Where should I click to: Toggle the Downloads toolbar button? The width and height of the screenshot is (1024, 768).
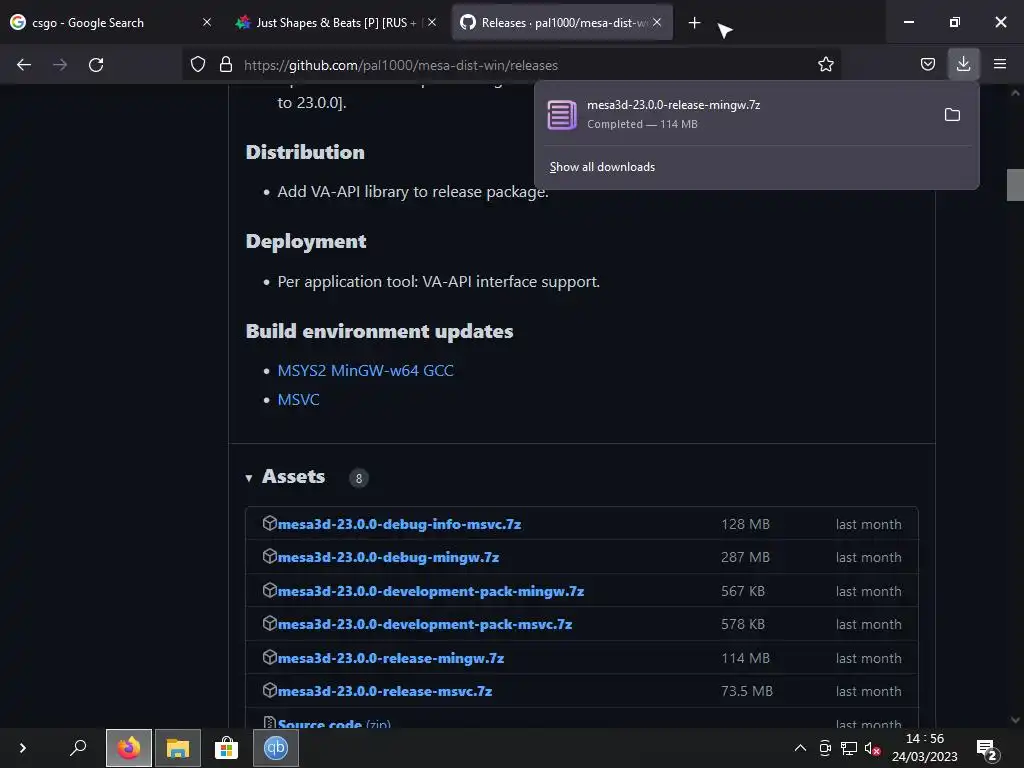pyautogui.click(x=963, y=64)
